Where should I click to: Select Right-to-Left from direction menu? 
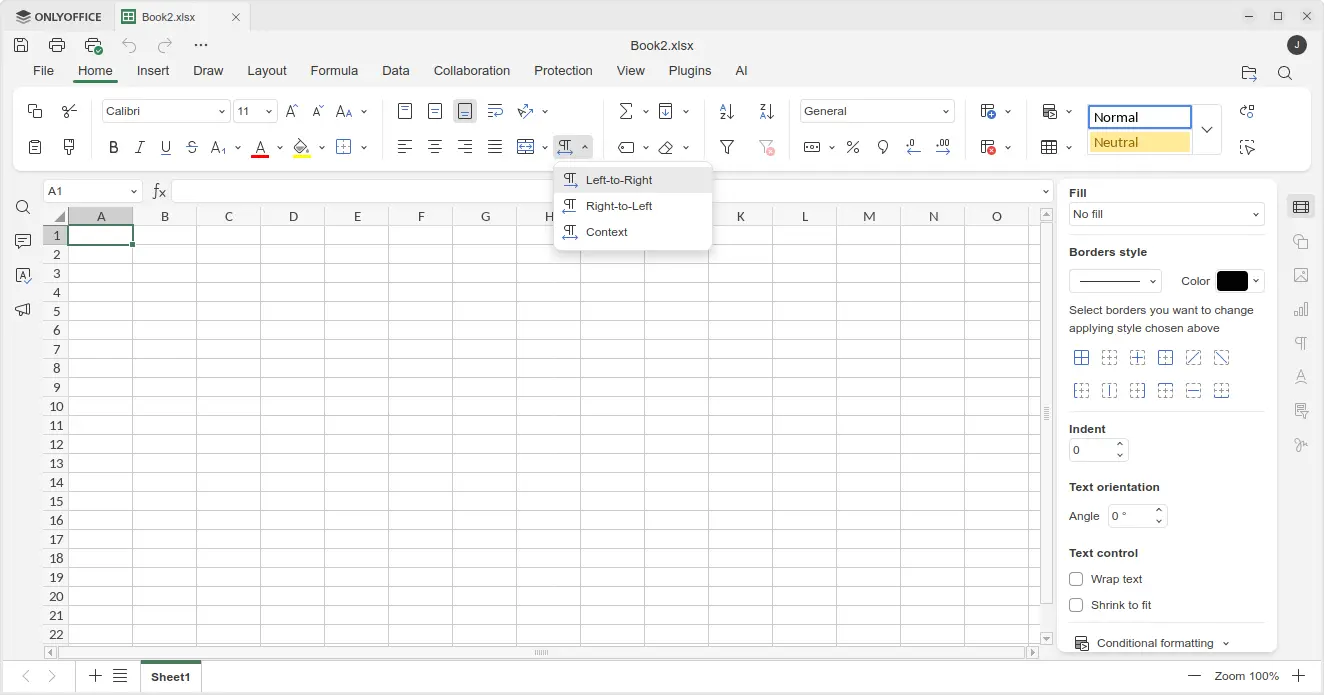click(x=618, y=206)
